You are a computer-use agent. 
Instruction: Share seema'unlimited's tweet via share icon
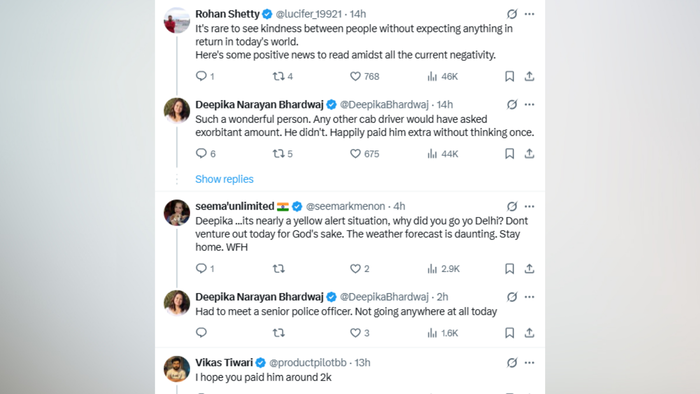coord(529,269)
